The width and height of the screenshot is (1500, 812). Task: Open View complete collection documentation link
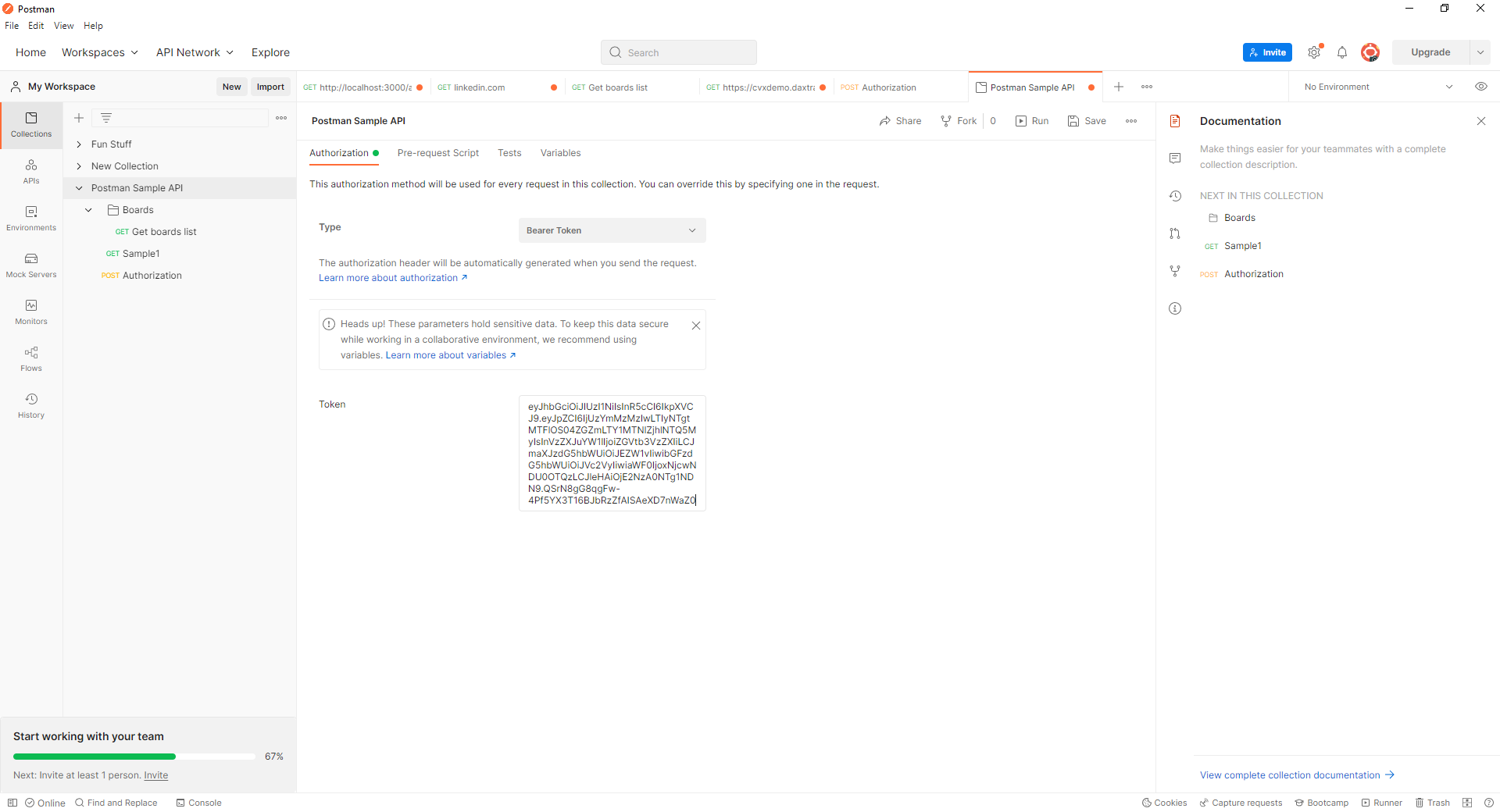tap(1297, 775)
